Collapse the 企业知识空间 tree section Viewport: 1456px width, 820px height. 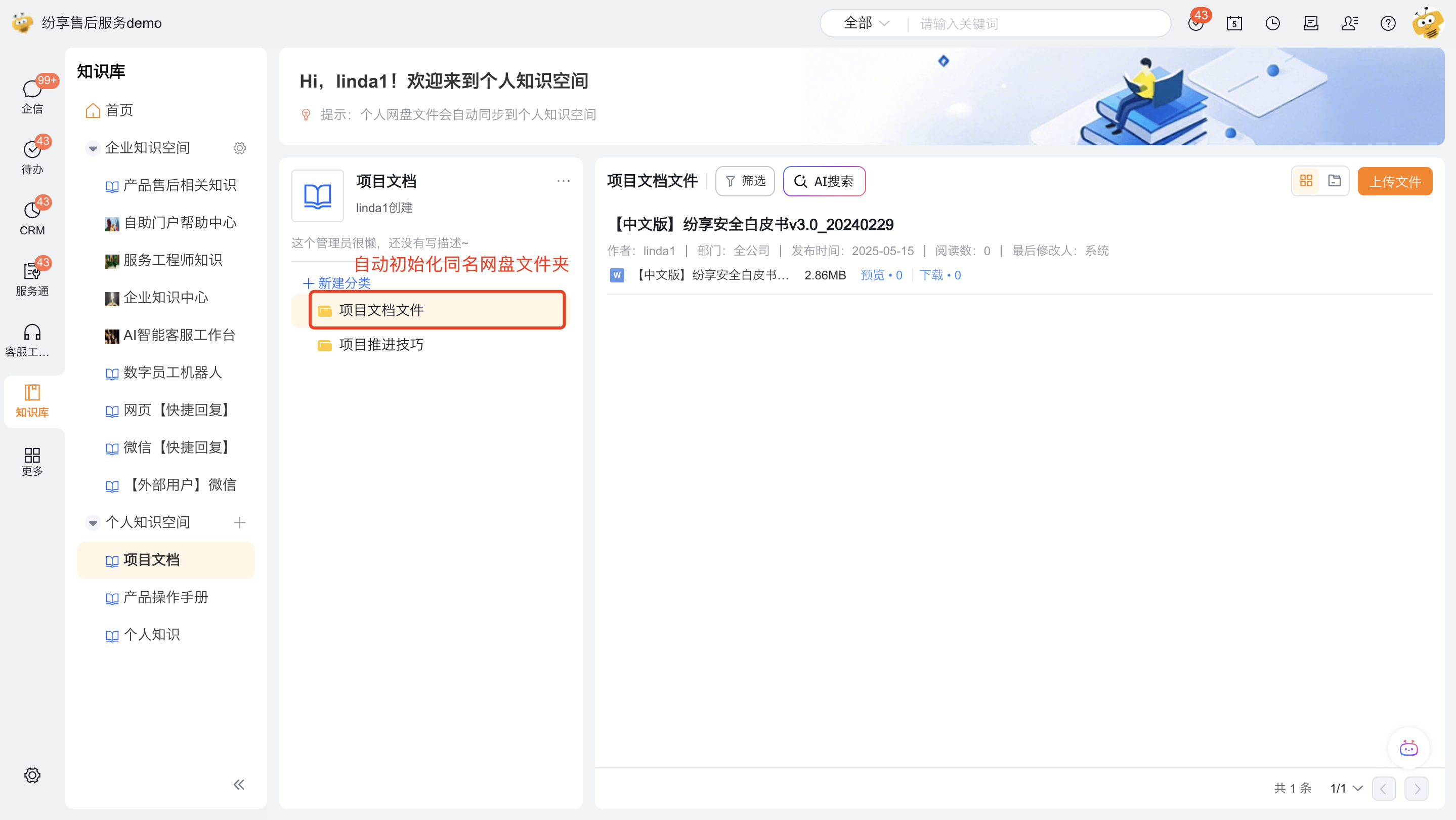(x=93, y=148)
